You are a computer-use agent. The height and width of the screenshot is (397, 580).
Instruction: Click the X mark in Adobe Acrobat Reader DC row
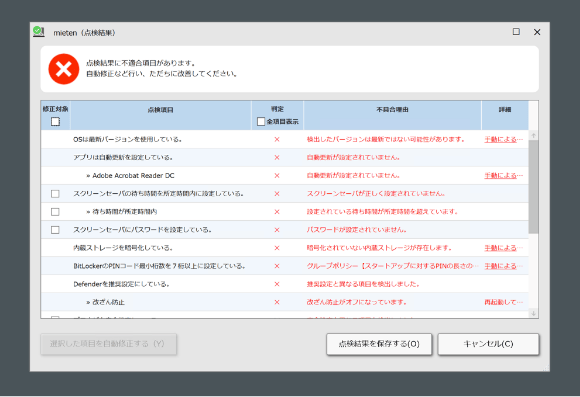tap(277, 176)
